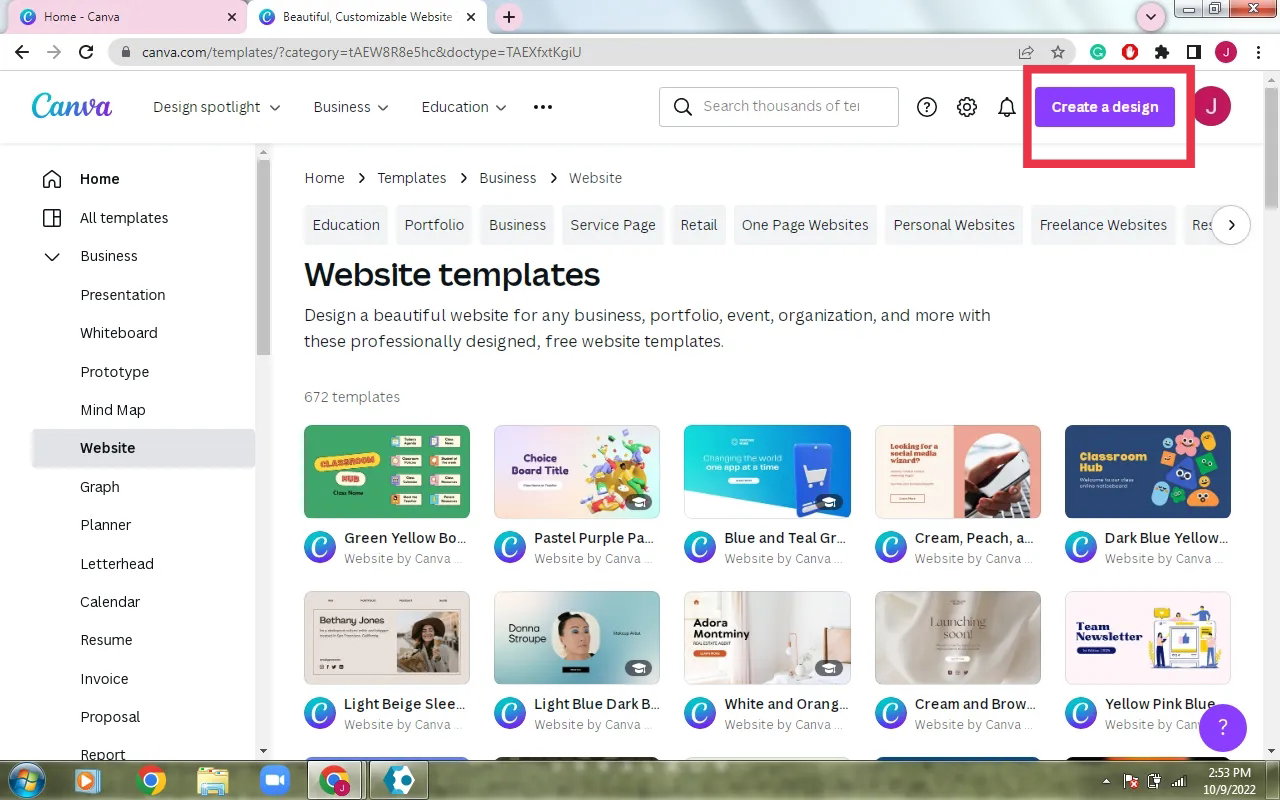1280x800 pixels.
Task: Expand the Business header menu
Action: (351, 107)
